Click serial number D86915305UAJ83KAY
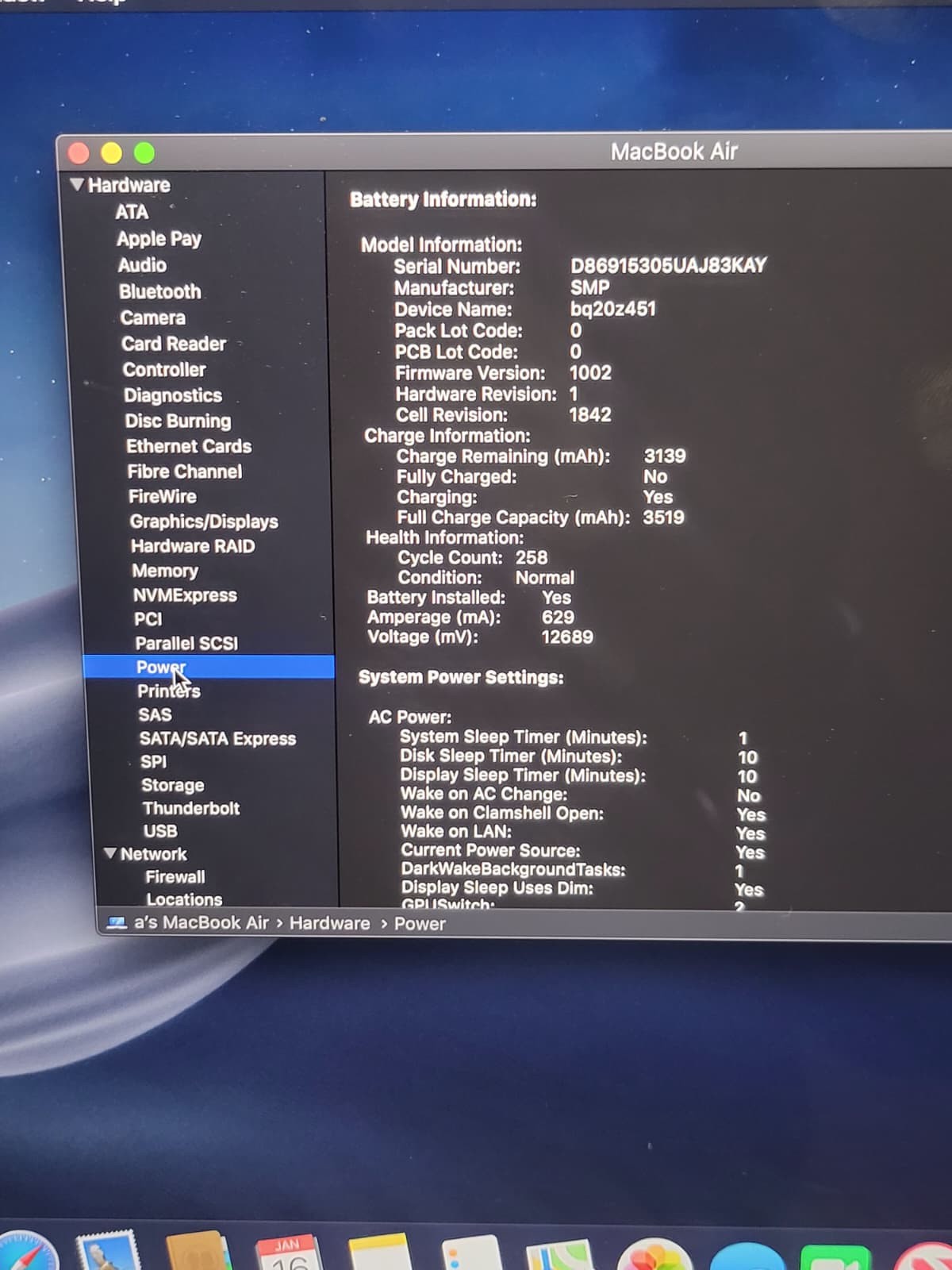 tap(669, 265)
